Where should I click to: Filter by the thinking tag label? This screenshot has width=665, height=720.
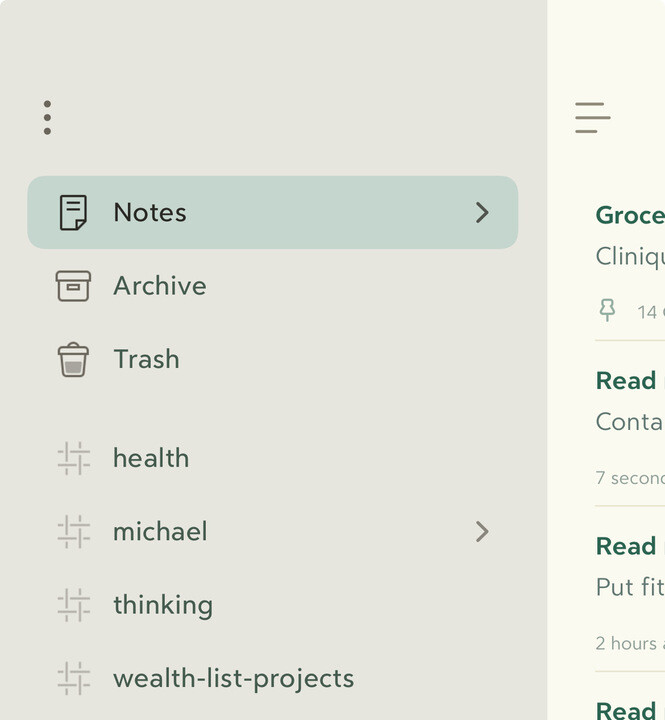(x=163, y=606)
